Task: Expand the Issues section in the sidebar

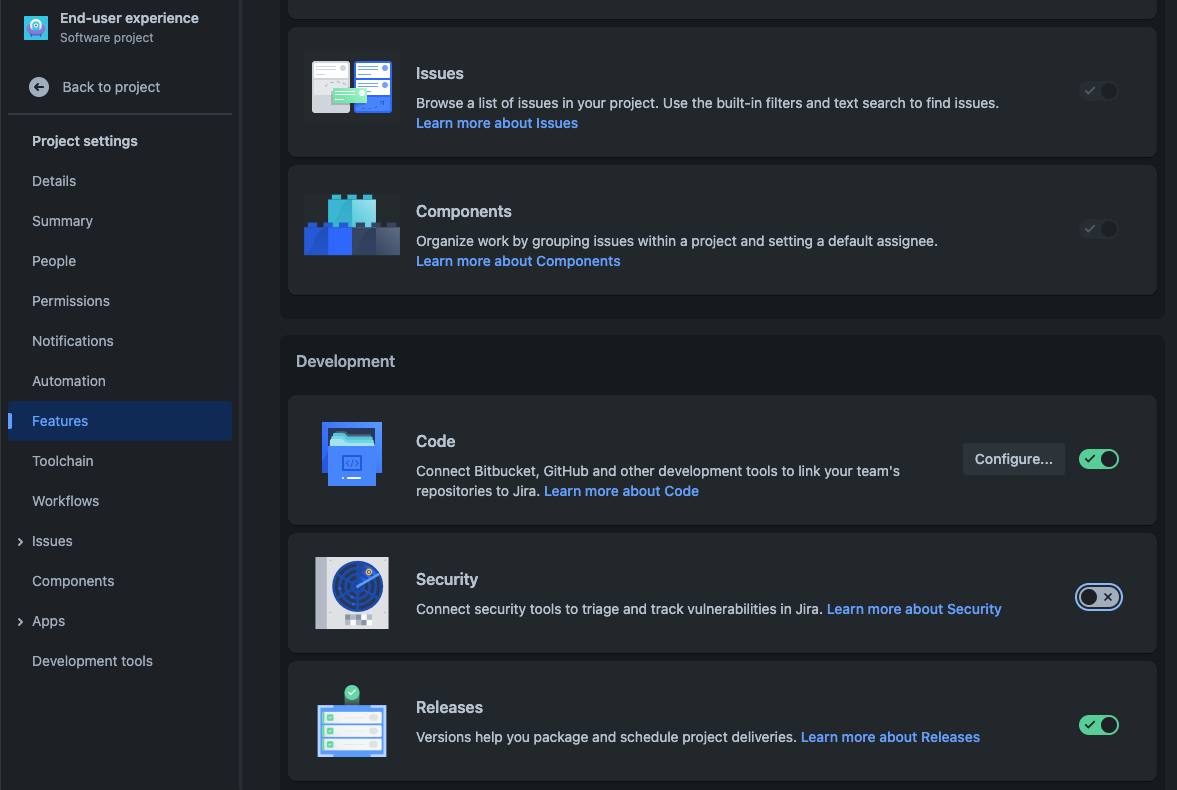Action: (x=21, y=541)
